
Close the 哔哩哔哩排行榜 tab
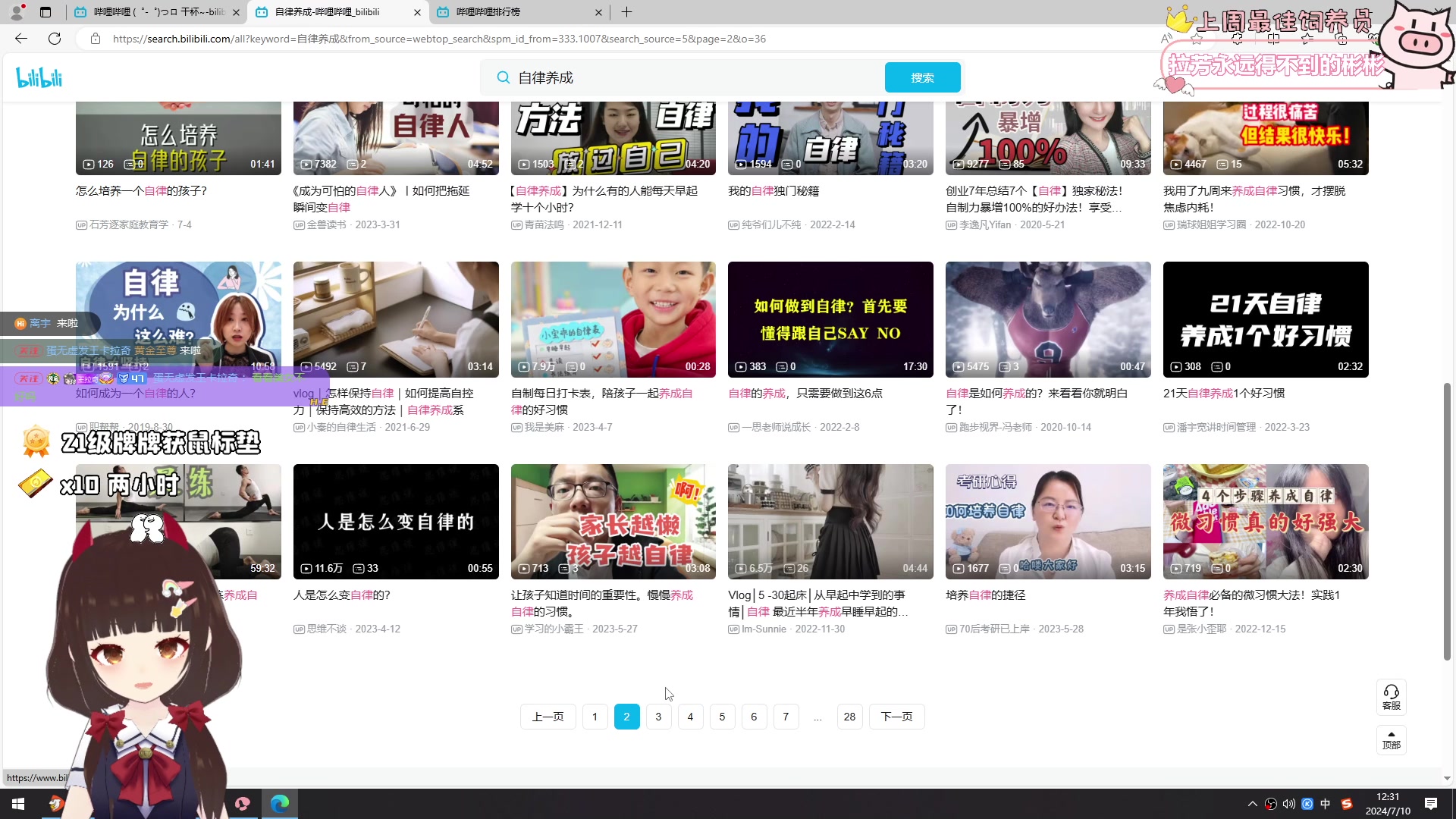pos(598,12)
